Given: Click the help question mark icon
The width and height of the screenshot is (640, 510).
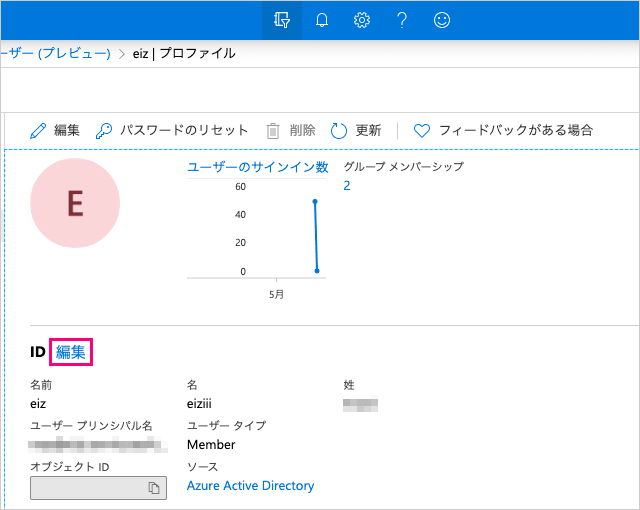Looking at the screenshot, I should coord(401,20).
